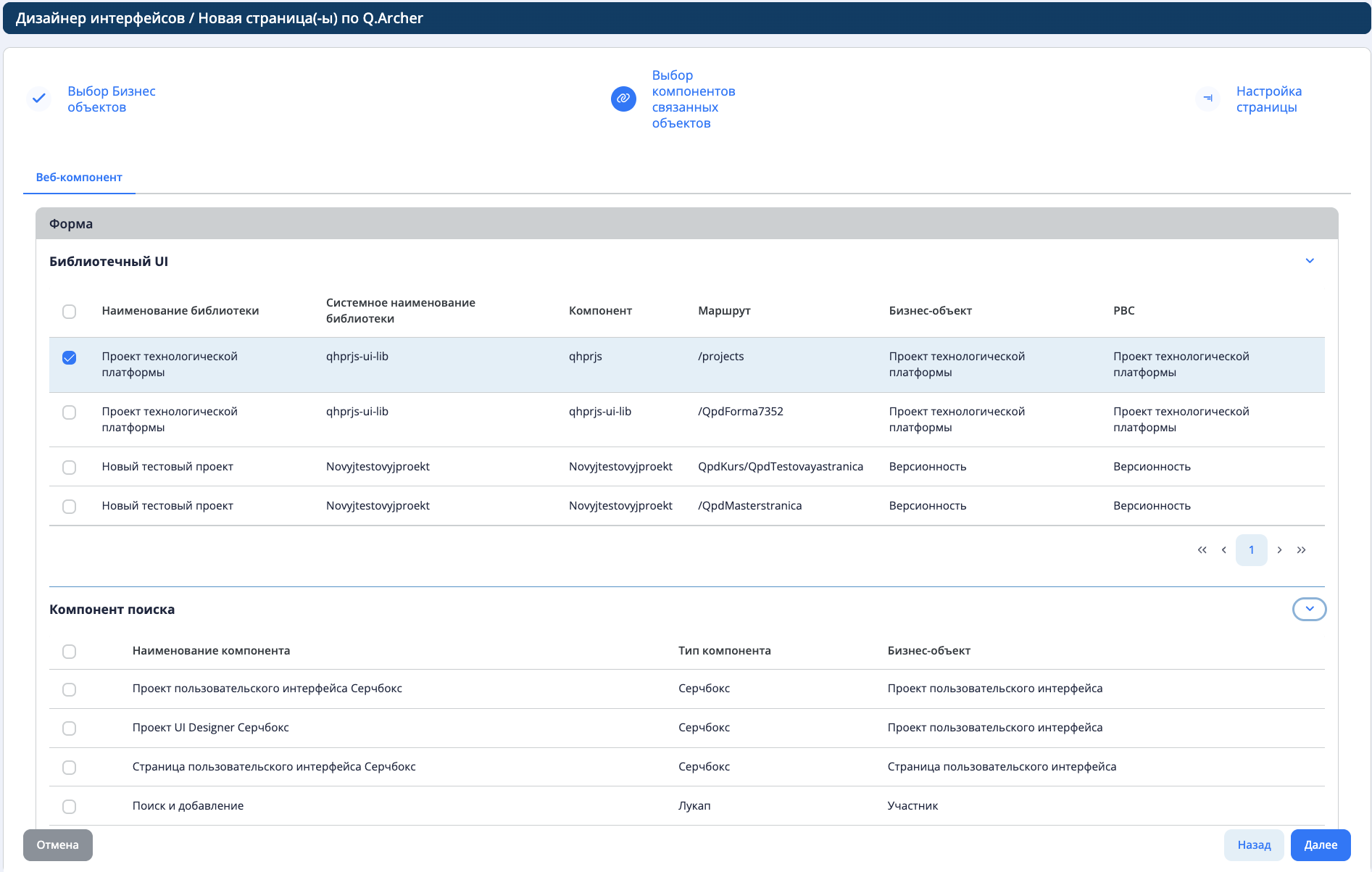This screenshot has height=872, width=1372.
Task: Open the Веб-компонент tab
Action: [x=79, y=178]
